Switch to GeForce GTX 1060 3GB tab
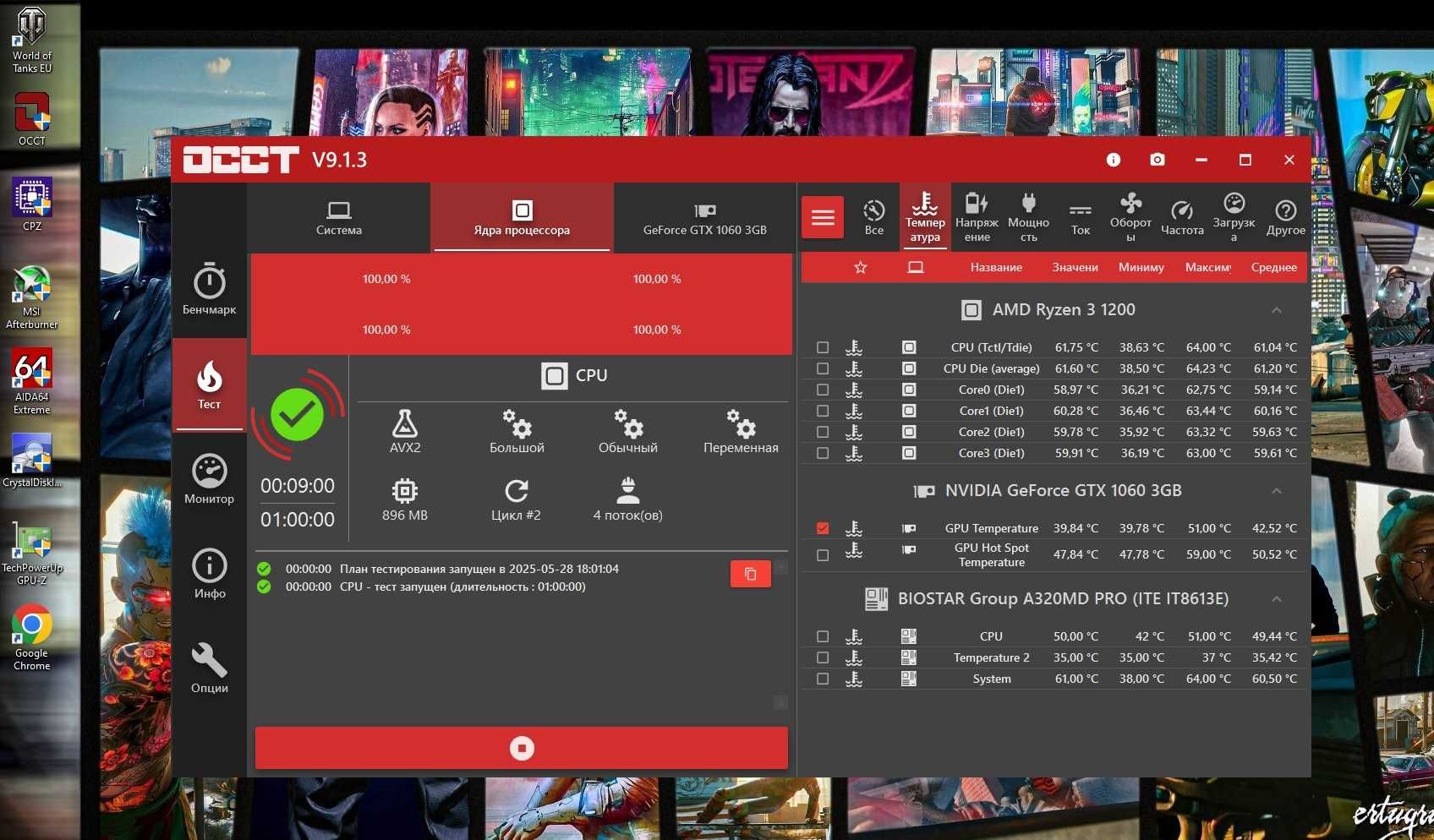The image size is (1434, 840). coord(704,218)
